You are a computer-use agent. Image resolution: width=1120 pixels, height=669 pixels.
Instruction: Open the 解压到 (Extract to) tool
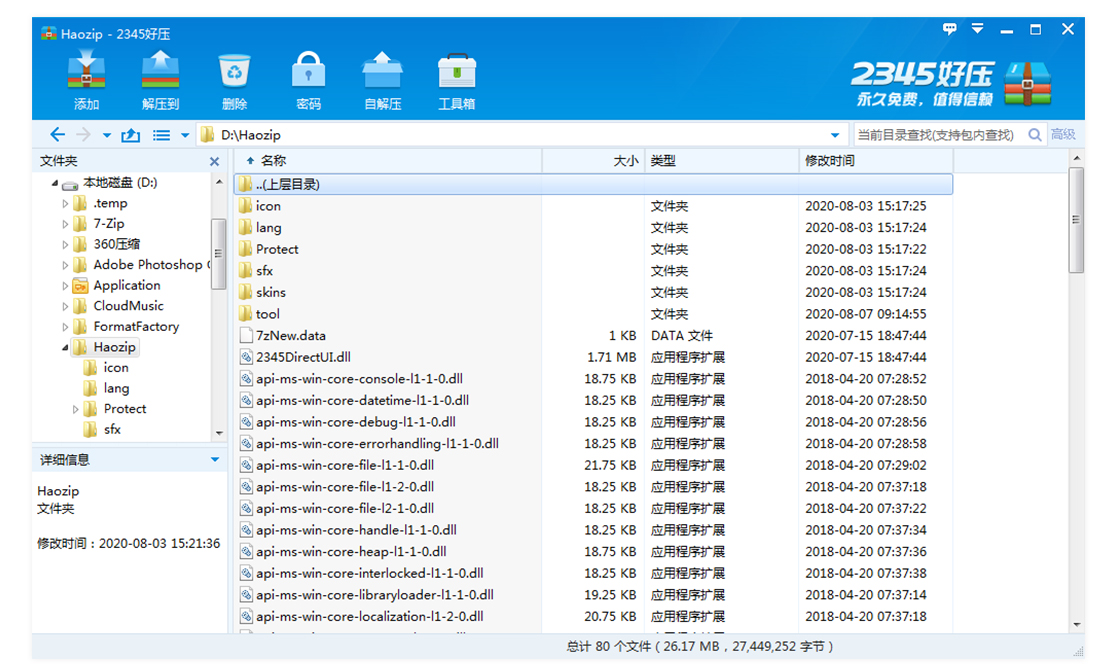[161, 79]
